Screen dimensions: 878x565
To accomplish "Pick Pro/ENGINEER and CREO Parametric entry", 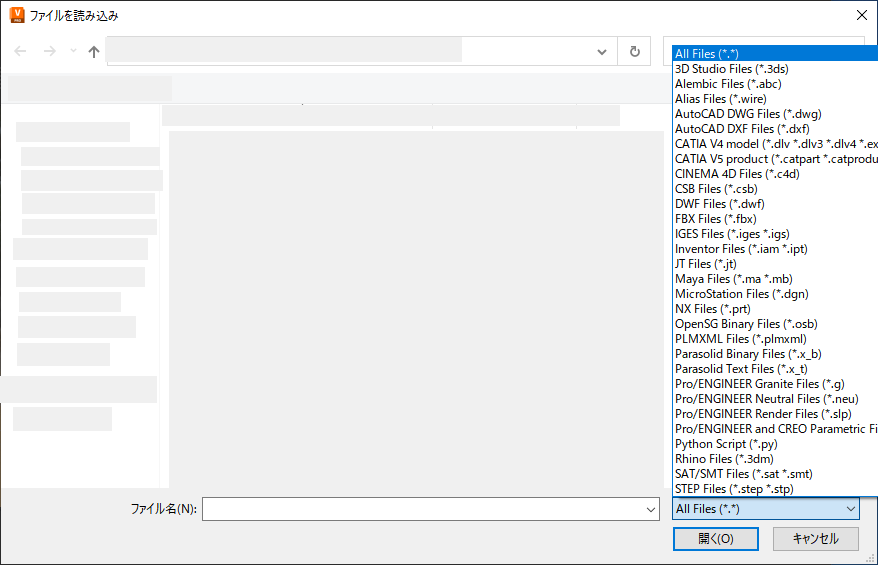I will coord(775,429).
